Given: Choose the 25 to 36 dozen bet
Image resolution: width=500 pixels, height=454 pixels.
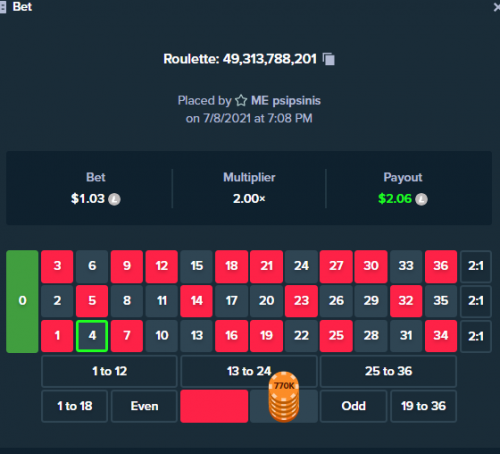Looking at the screenshot, I should [388, 371].
